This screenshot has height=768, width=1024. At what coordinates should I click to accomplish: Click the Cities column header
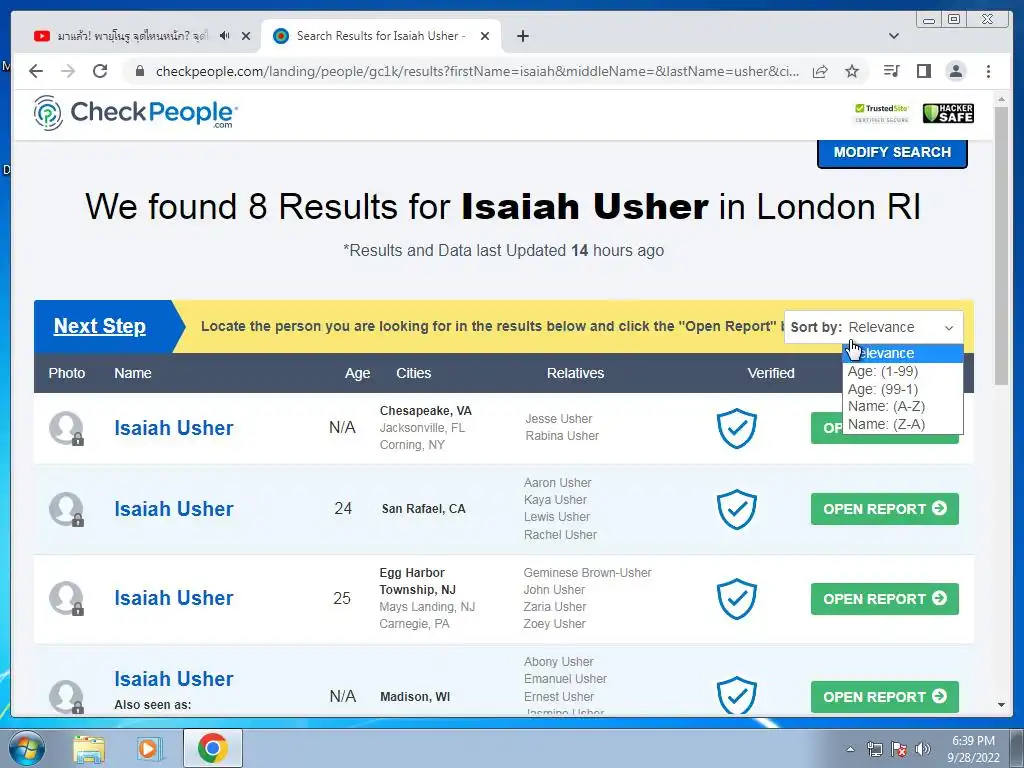click(x=413, y=373)
